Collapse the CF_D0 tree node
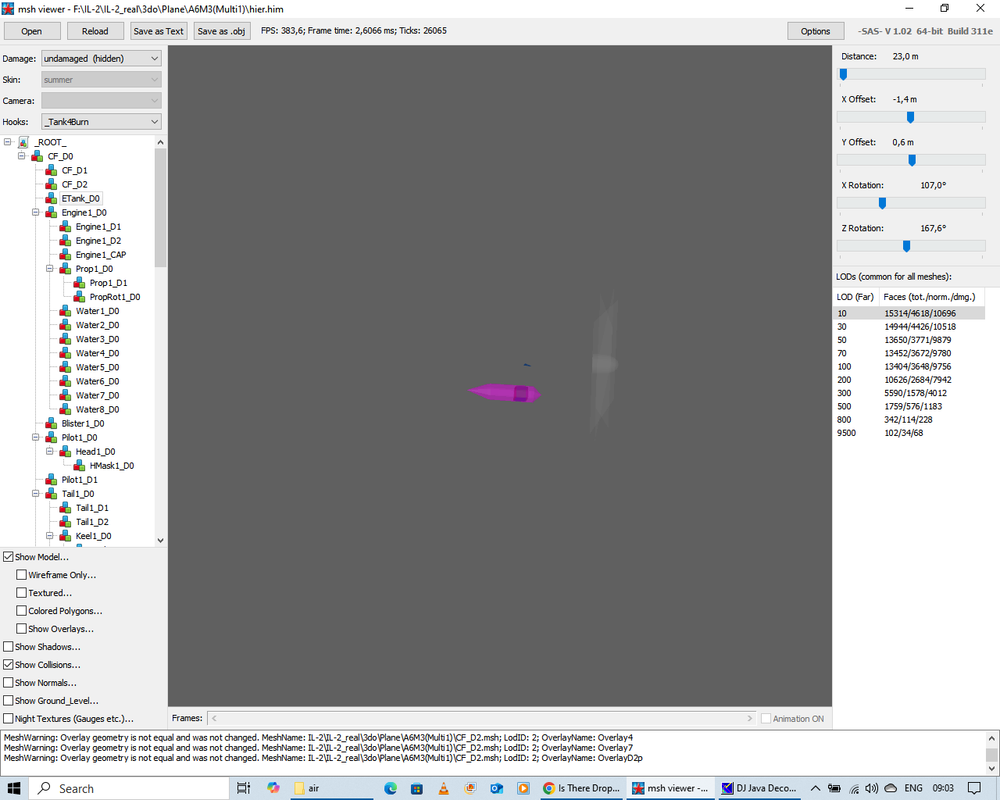 pyautogui.click(x=22, y=156)
